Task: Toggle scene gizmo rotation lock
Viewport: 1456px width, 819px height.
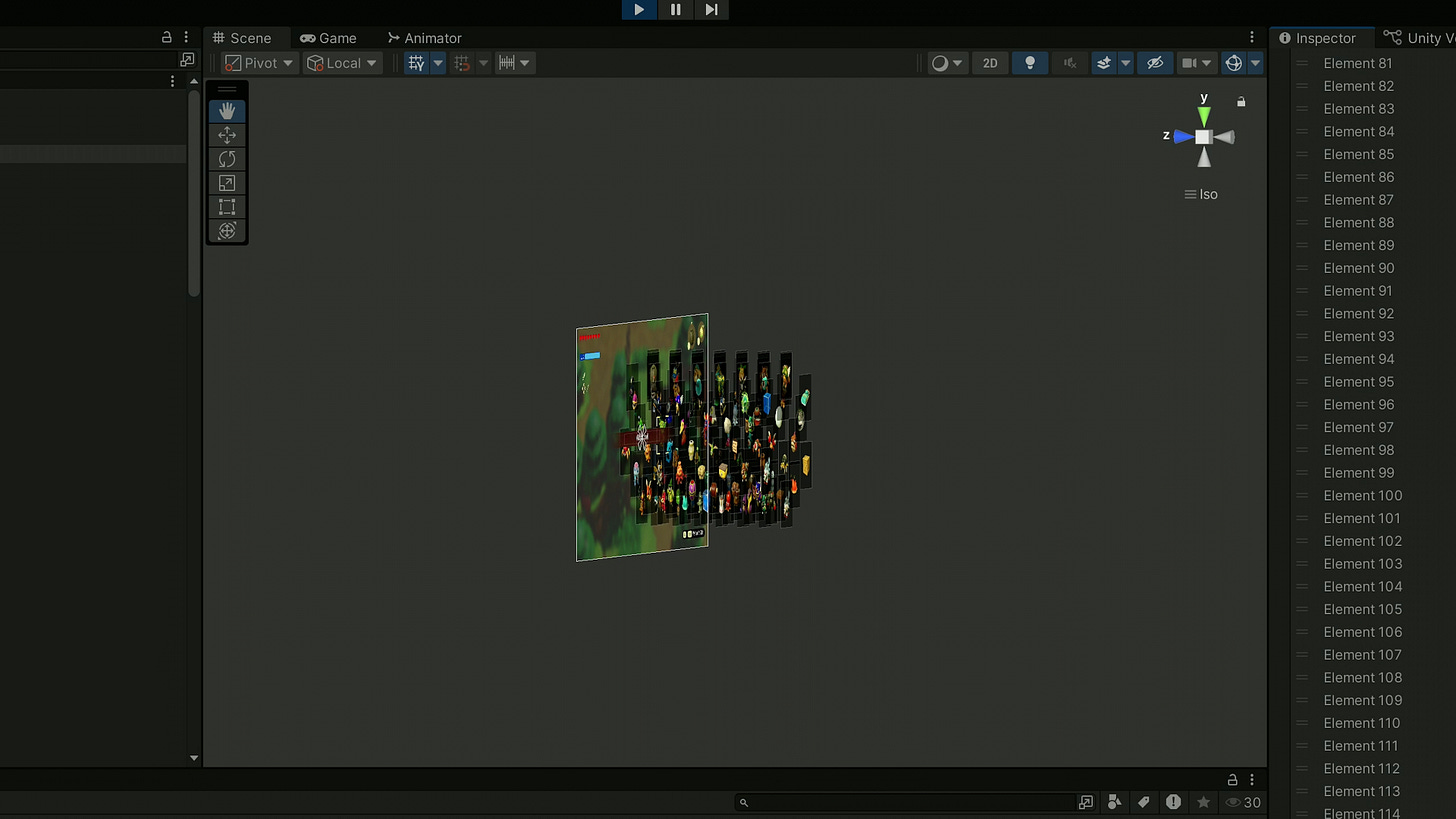Action: click(1241, 101)
